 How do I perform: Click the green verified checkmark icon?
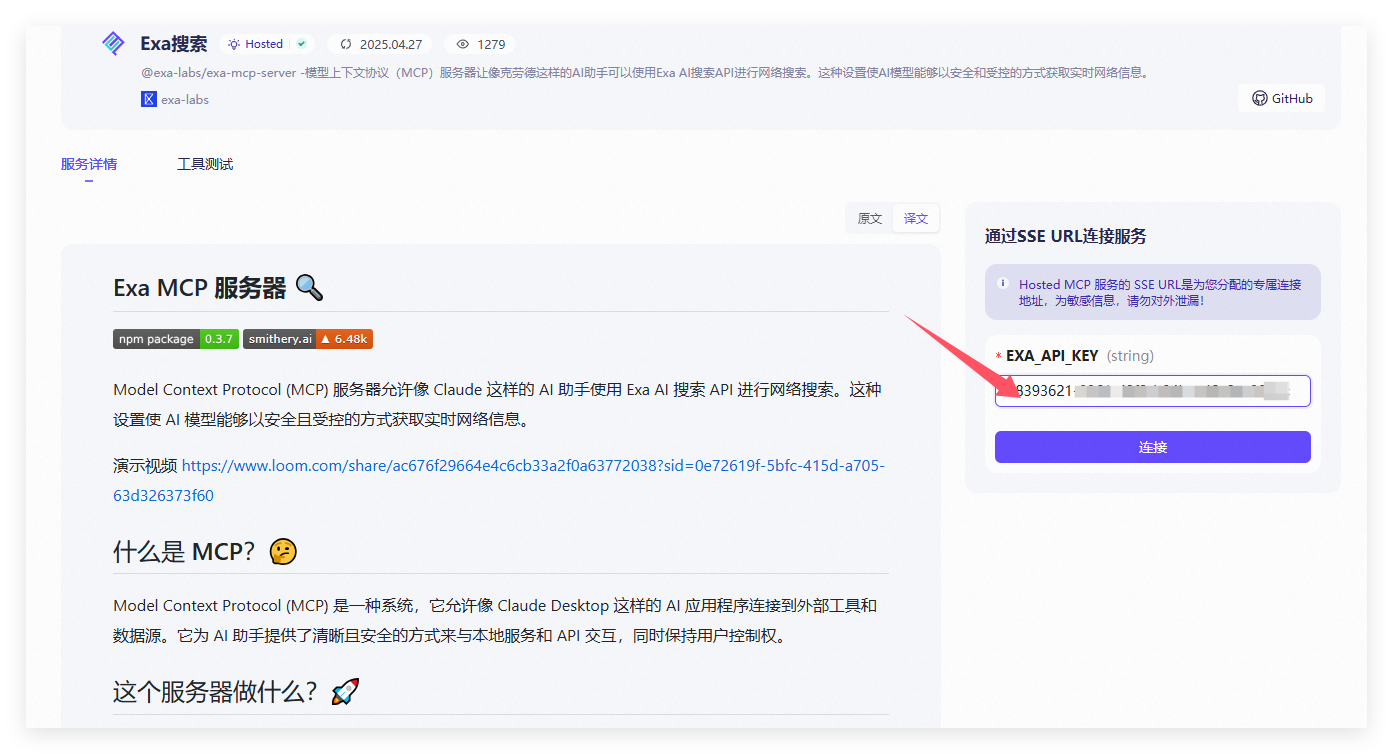(x=301, y=44)
